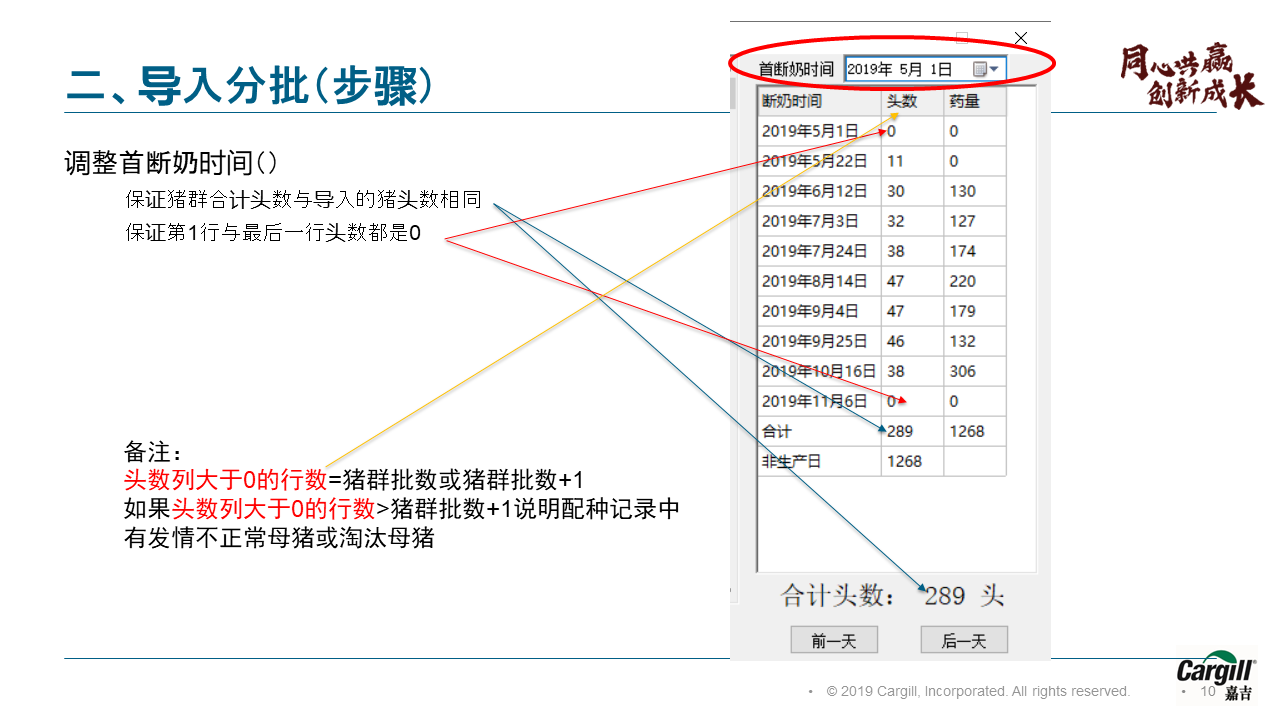1280x720 pixels.
Task: Select the month 5月 in date field
Action: tap(910, 69)
